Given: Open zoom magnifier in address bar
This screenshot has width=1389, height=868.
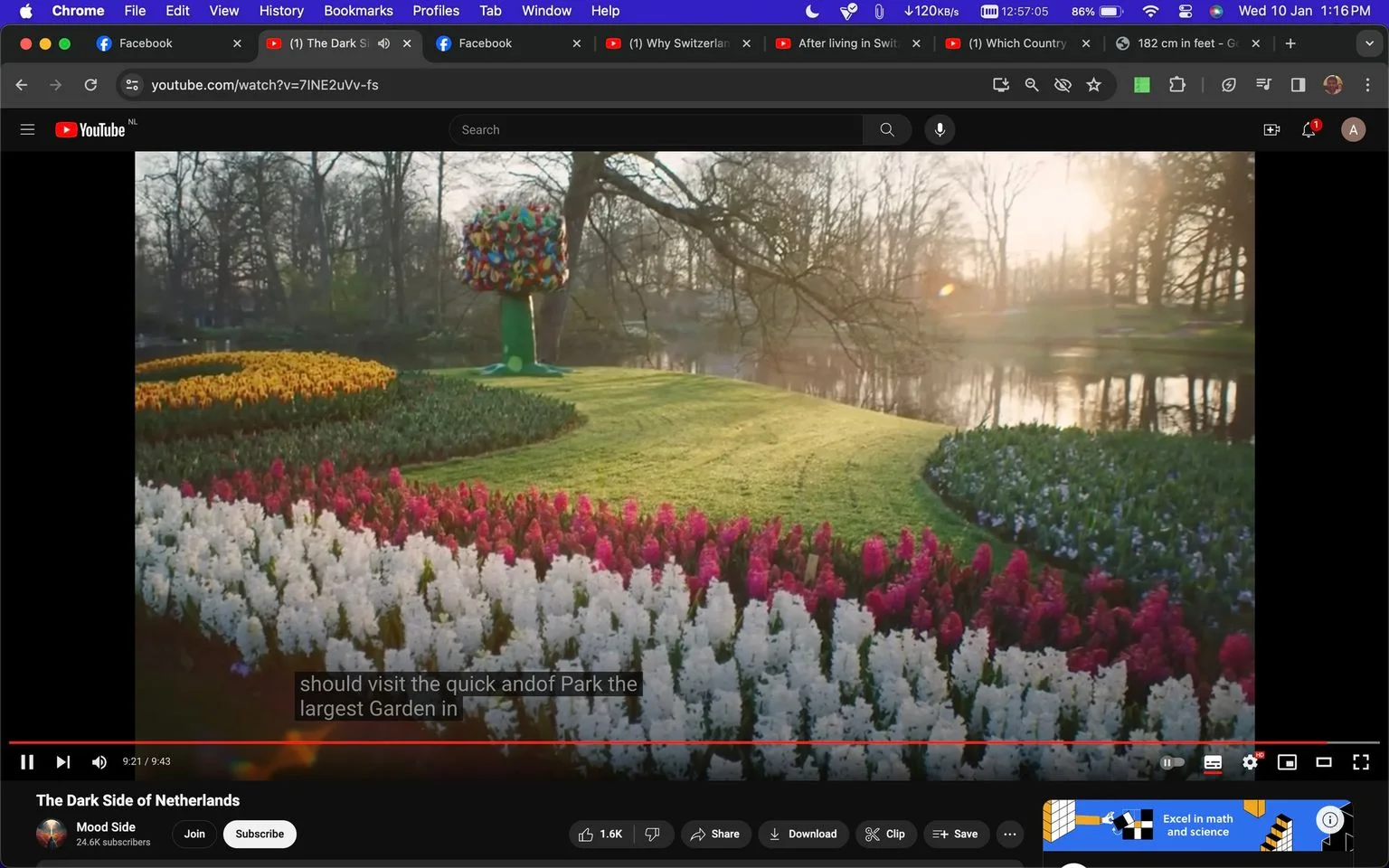Looking at the screenshot, I should pyautogui.click(x=1032, y=84).
